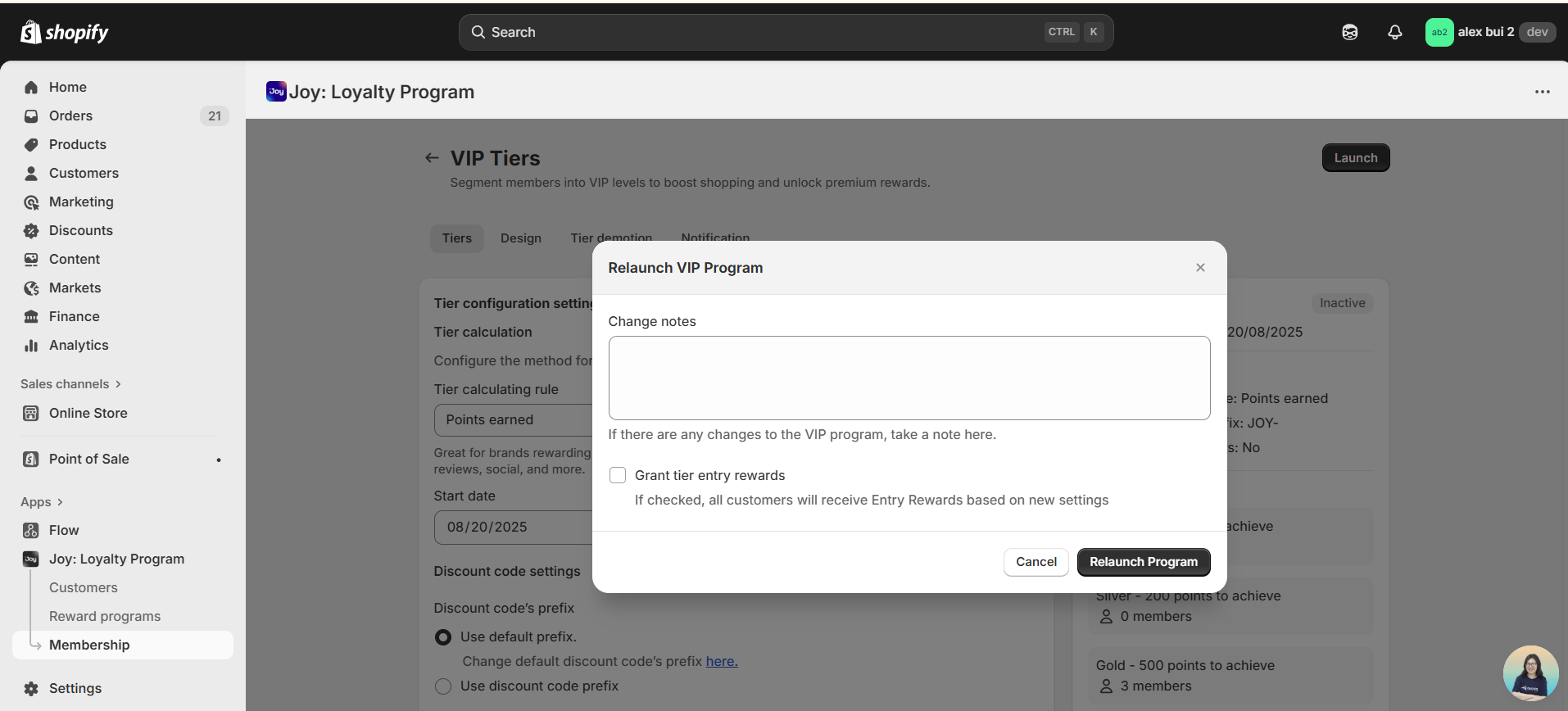Open the Shopify Sidekick assistant icon

coord(1350,32)
